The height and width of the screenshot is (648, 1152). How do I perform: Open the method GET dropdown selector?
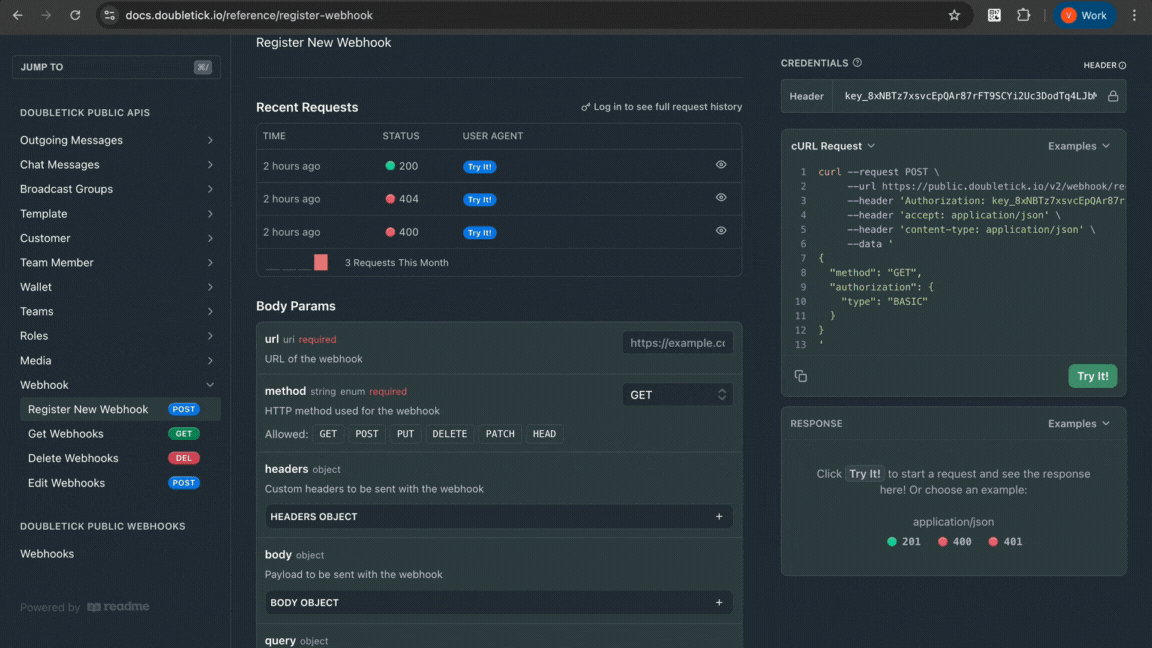point(677,395)
